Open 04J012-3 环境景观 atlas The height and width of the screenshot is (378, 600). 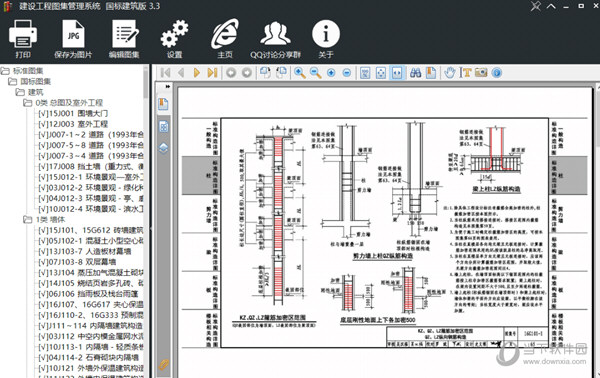coord(91,199)
